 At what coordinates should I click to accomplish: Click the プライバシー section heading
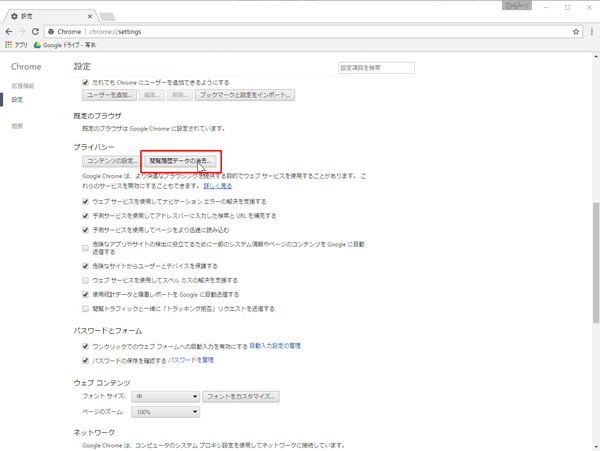tap(94, 147)
